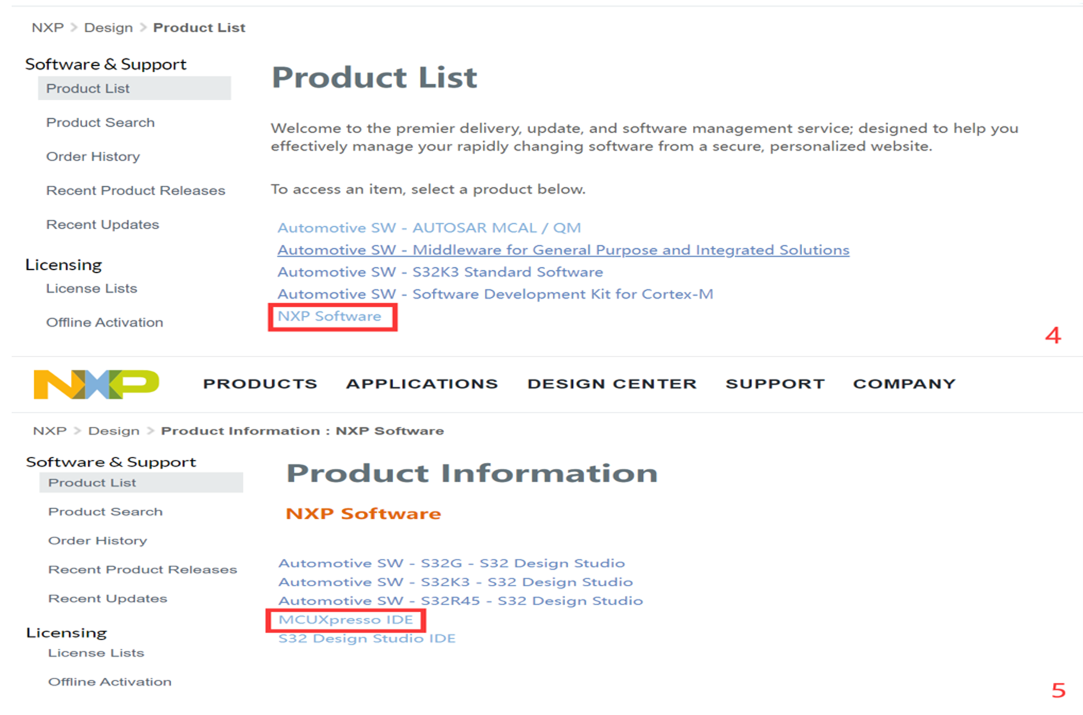Open the PRODUCTS menu

click(x=260, y=384)
